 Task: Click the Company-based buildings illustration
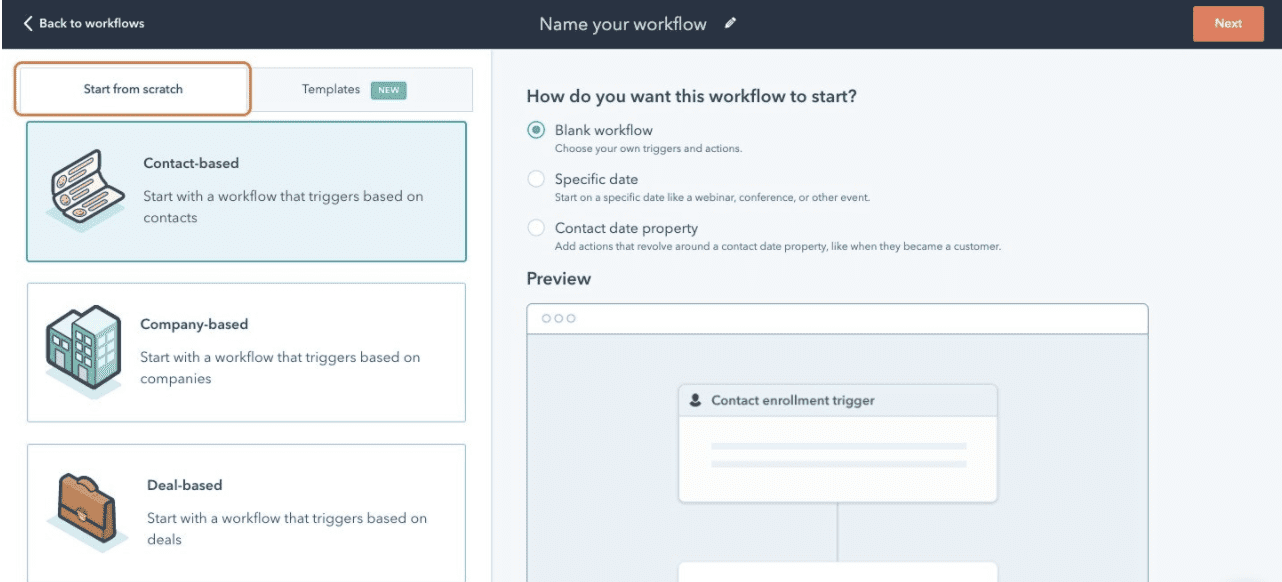point(83,351)
